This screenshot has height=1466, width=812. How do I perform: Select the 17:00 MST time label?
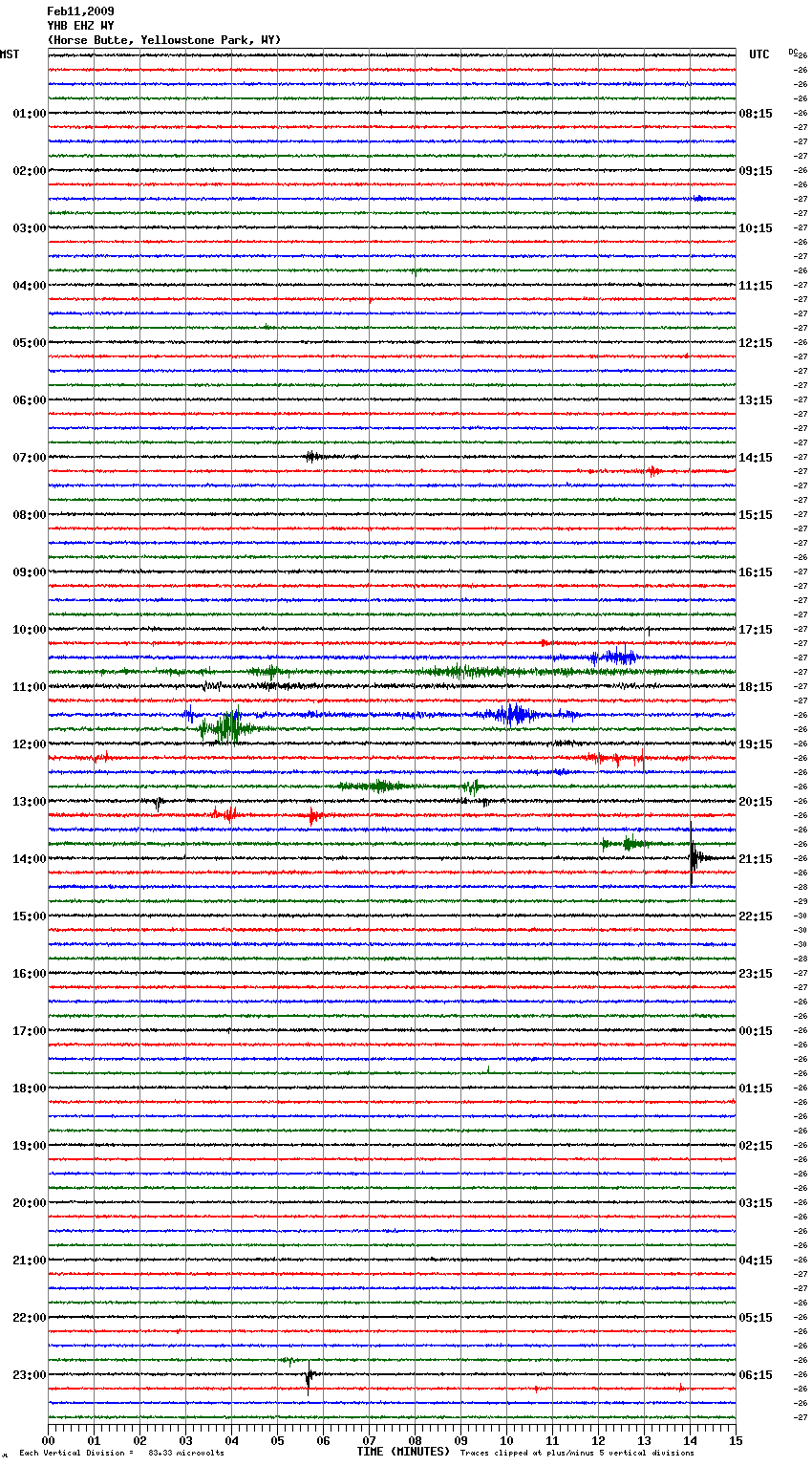[30, 1031]
